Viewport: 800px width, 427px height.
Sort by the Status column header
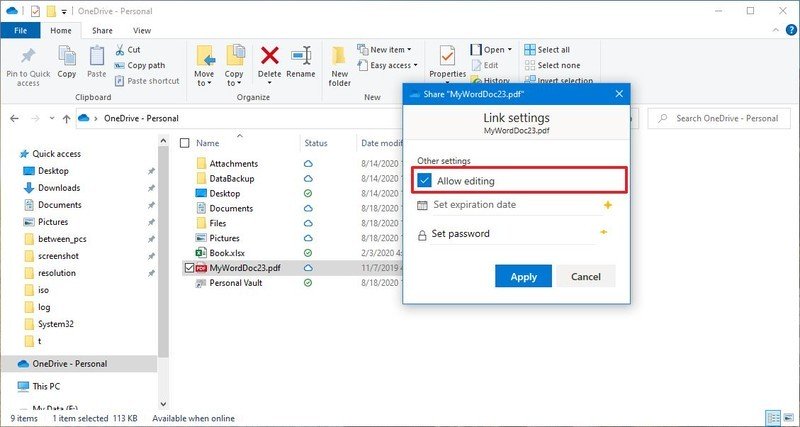[x=316, y=143]
